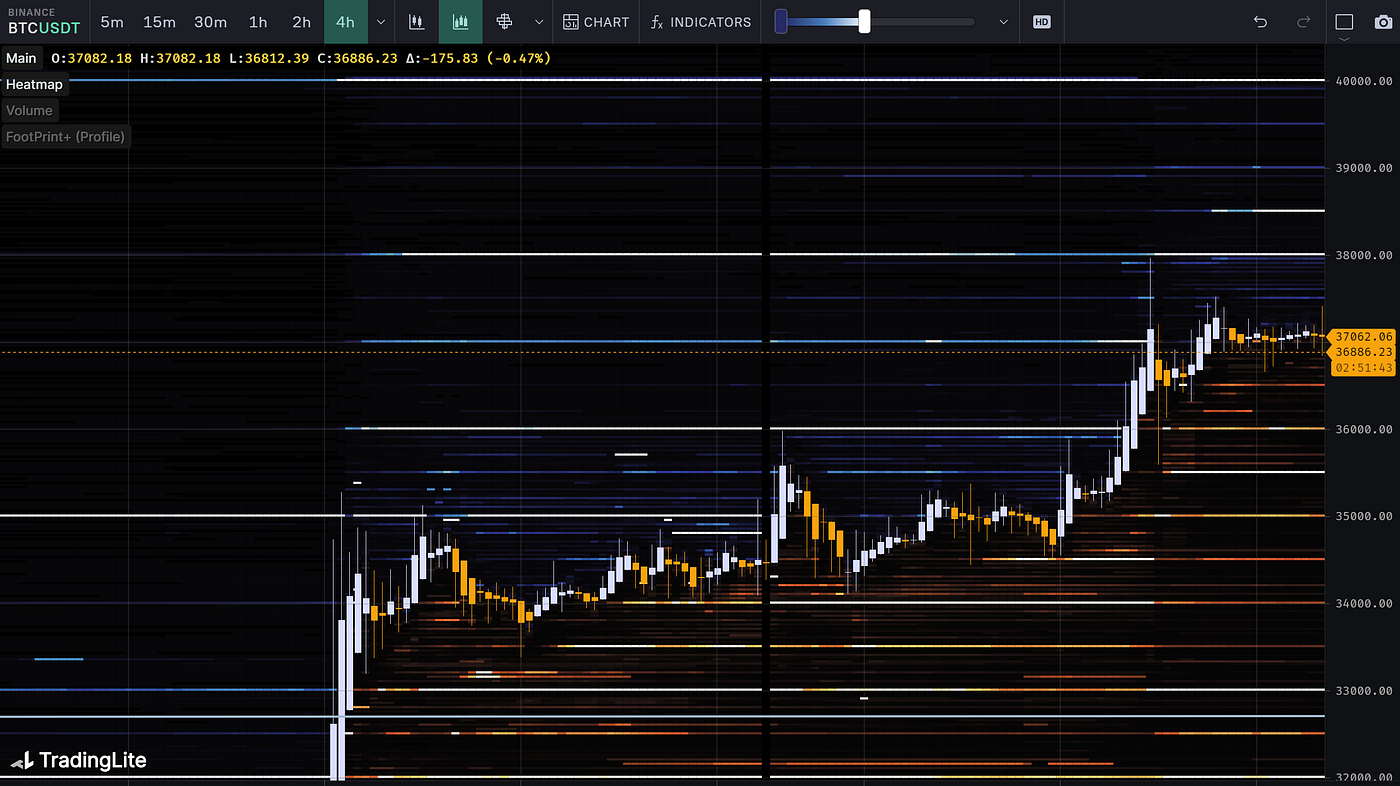Switch to the 15m timeframe
The image size is (1400, 786).
coord(159,22)
